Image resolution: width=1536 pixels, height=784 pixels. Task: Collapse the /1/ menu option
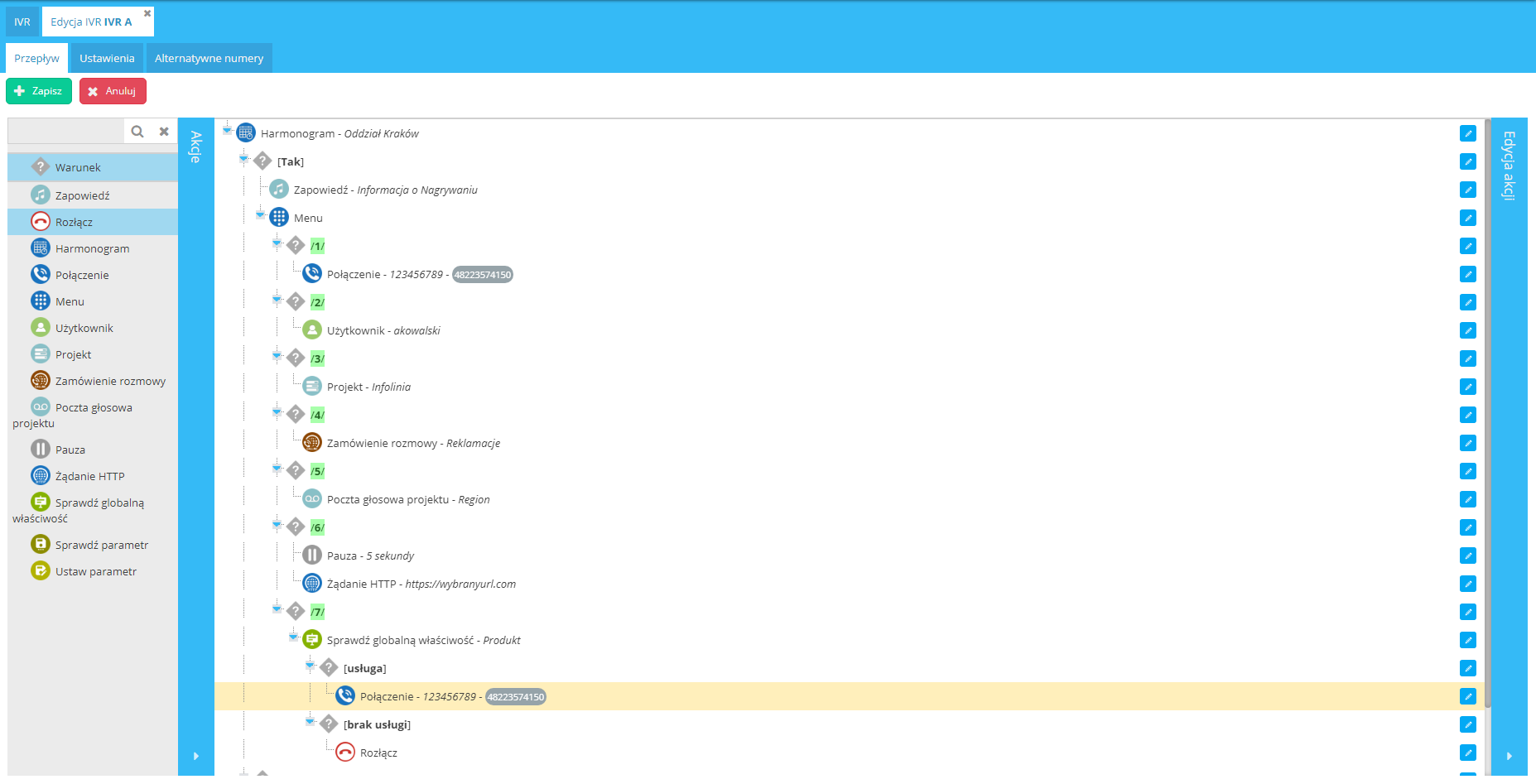pyautogui.click(x=277, y=243)
